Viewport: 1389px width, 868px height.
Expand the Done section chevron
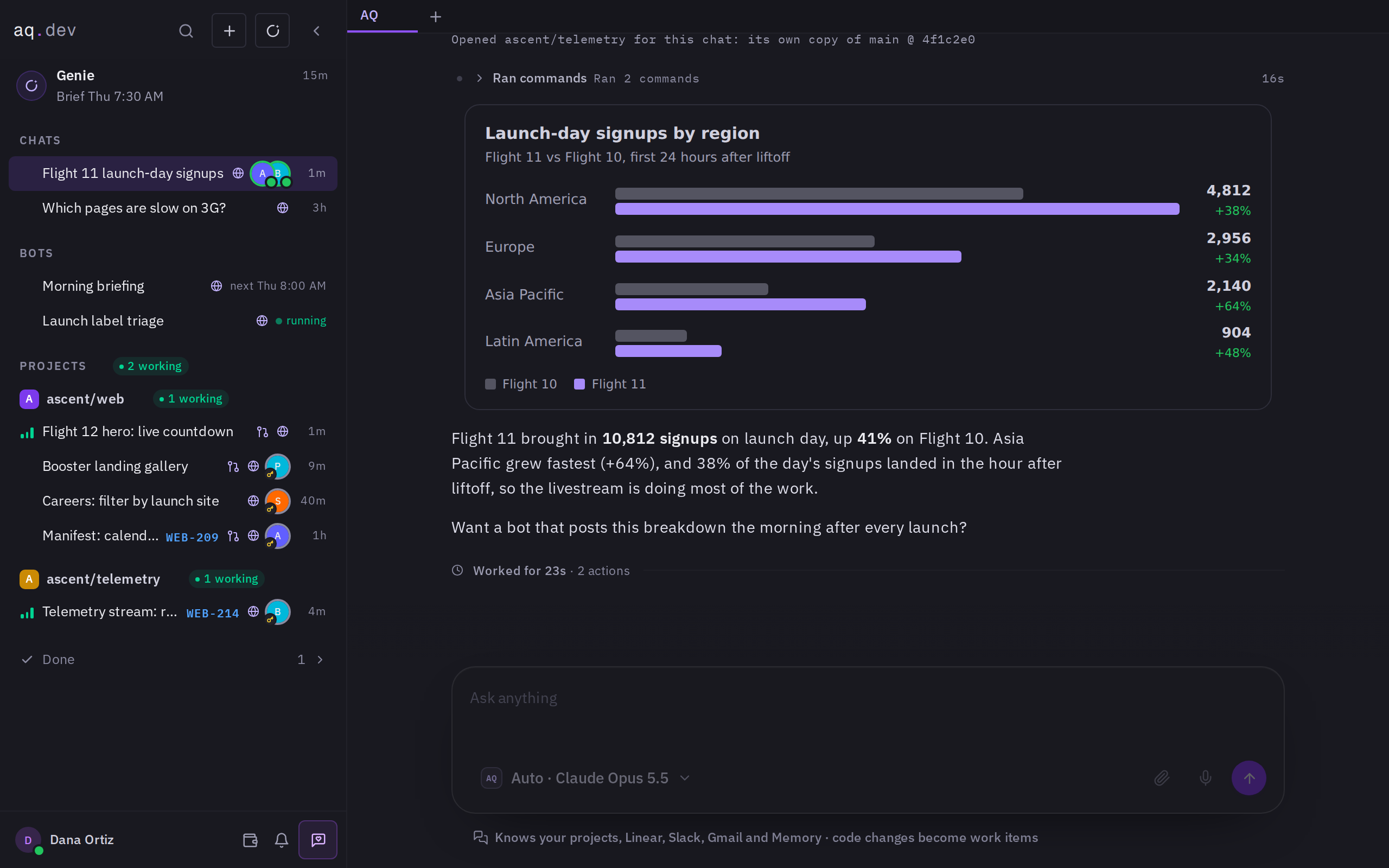click(x=320, y=660)
